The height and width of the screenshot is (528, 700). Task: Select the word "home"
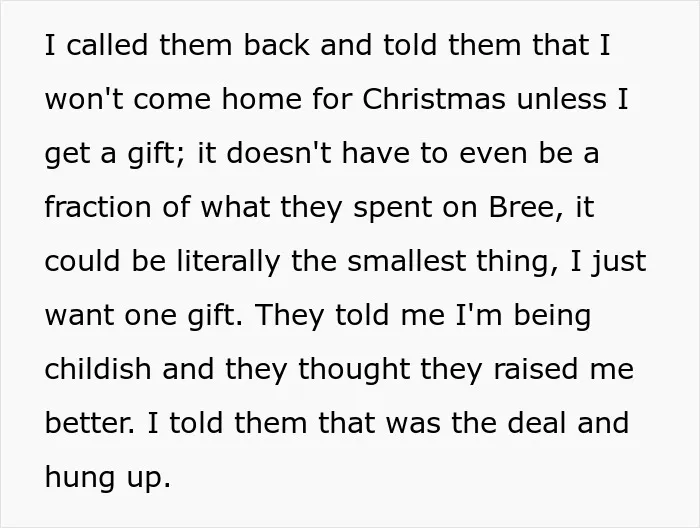pyautogui.click(x=262, y=99)
